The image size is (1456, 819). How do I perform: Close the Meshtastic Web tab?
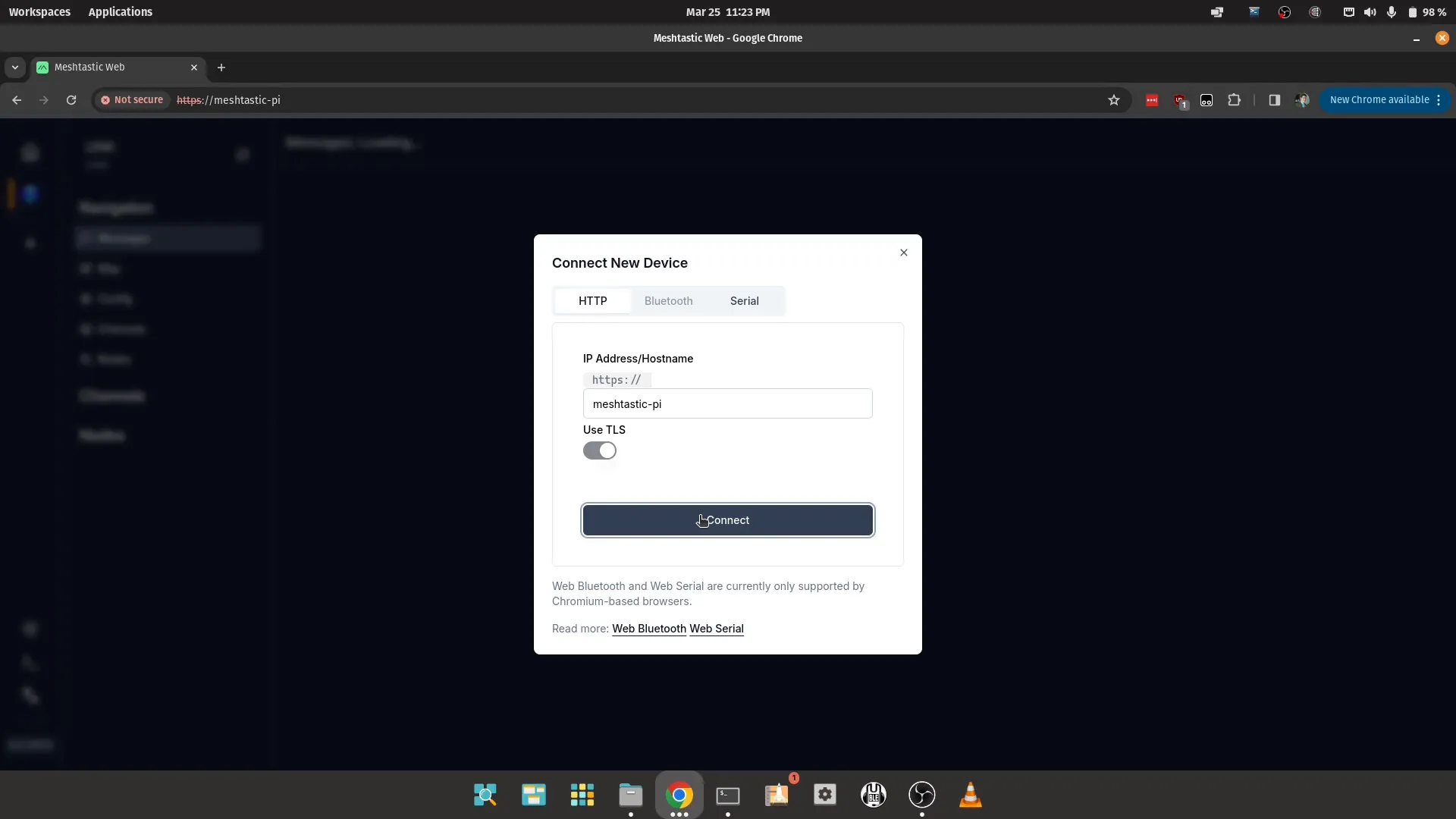[x=194, y=67]
